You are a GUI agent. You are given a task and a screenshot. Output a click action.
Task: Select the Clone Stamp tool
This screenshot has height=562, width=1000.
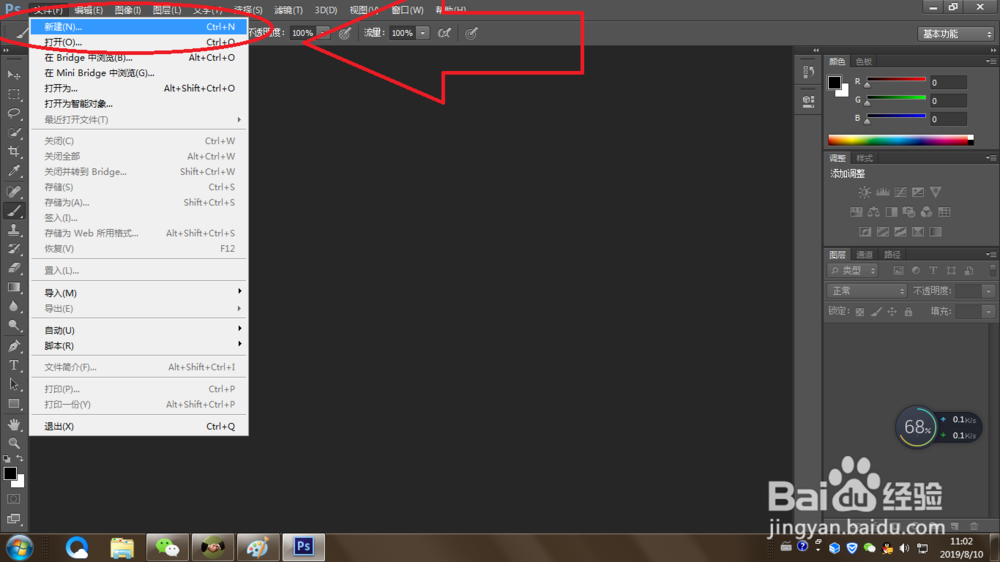pyautogui.click(x=13, y=230)
